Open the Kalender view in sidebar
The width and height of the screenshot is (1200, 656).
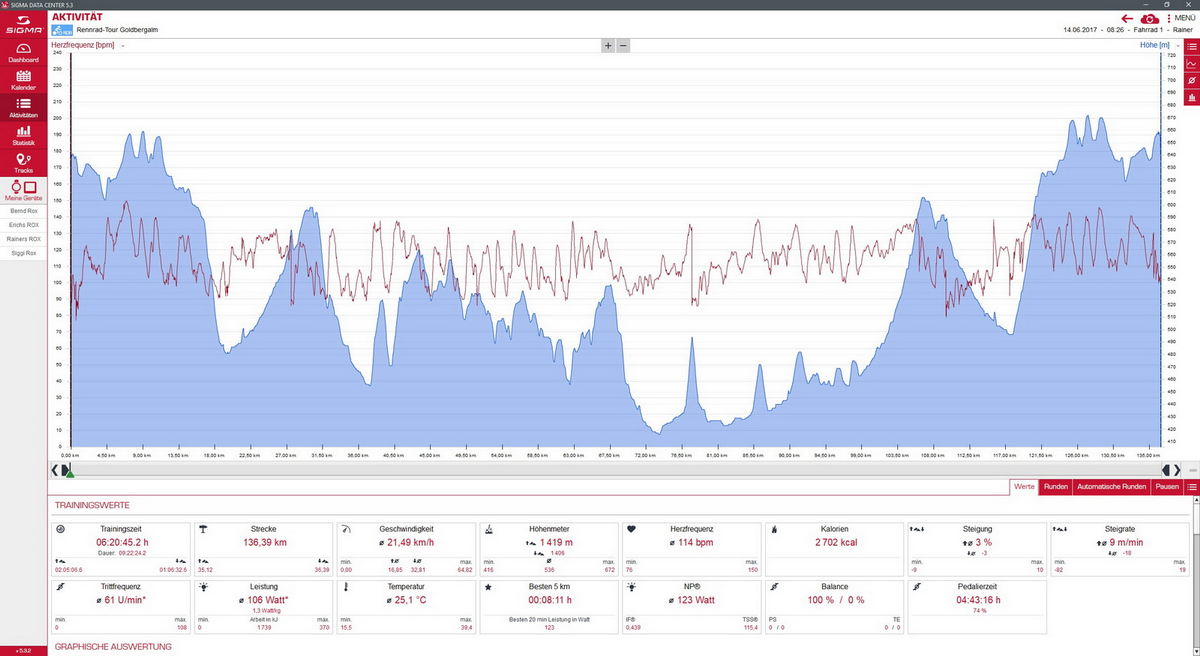23,79
